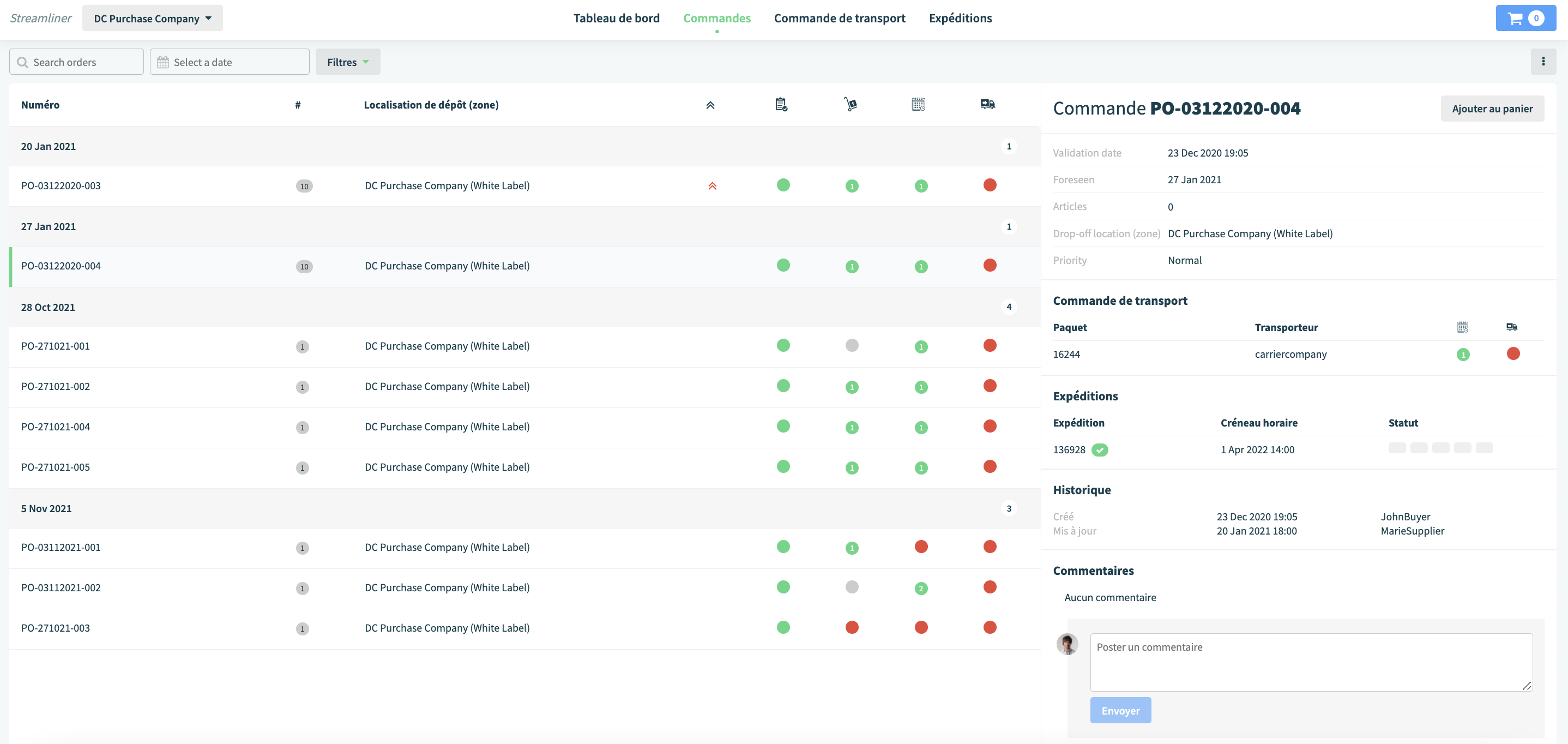The width and height of the screenshot is (1568, 744).
Task: Click the green check badge beside expedition 136928
Action: [1100, 450]
